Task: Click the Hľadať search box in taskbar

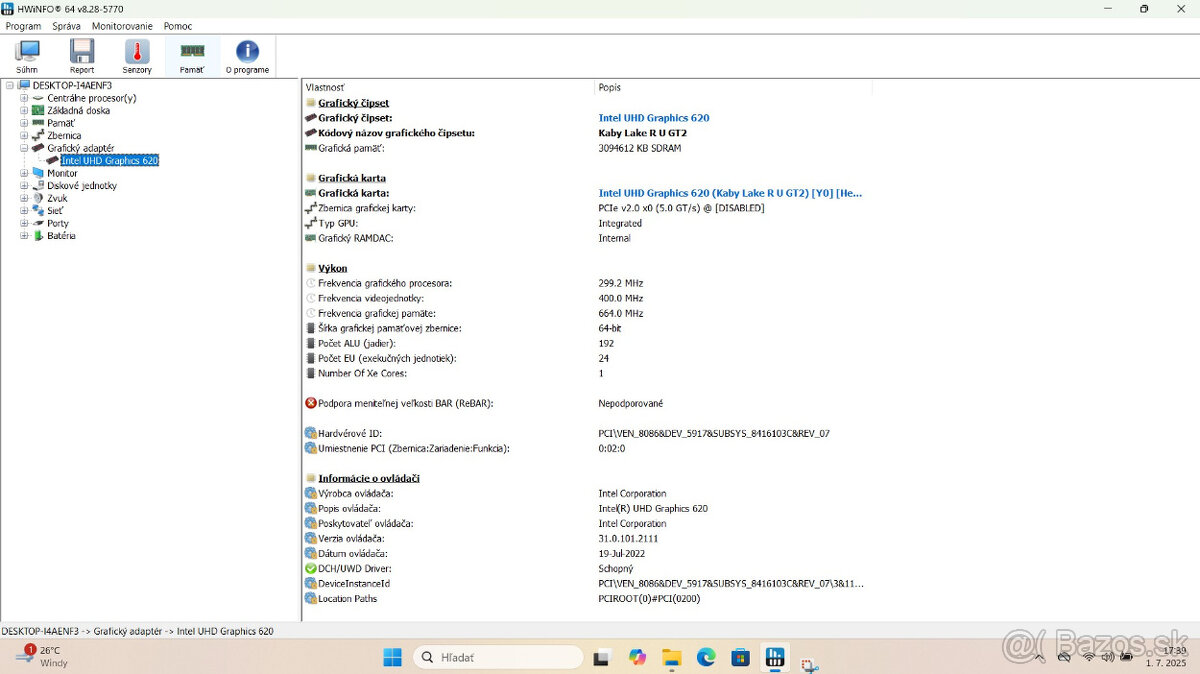Action: (x=497, y=657)
